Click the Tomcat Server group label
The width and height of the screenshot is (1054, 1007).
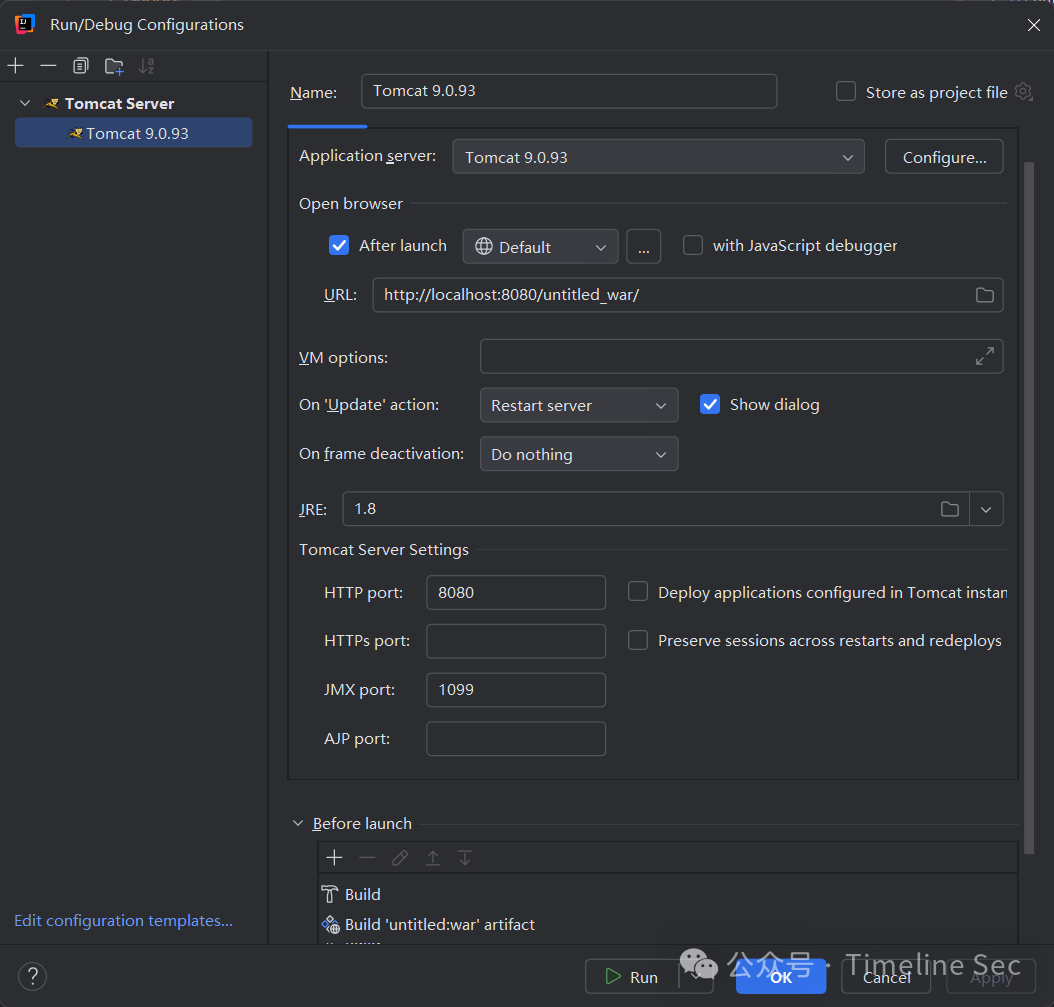[x=120, y=104]
